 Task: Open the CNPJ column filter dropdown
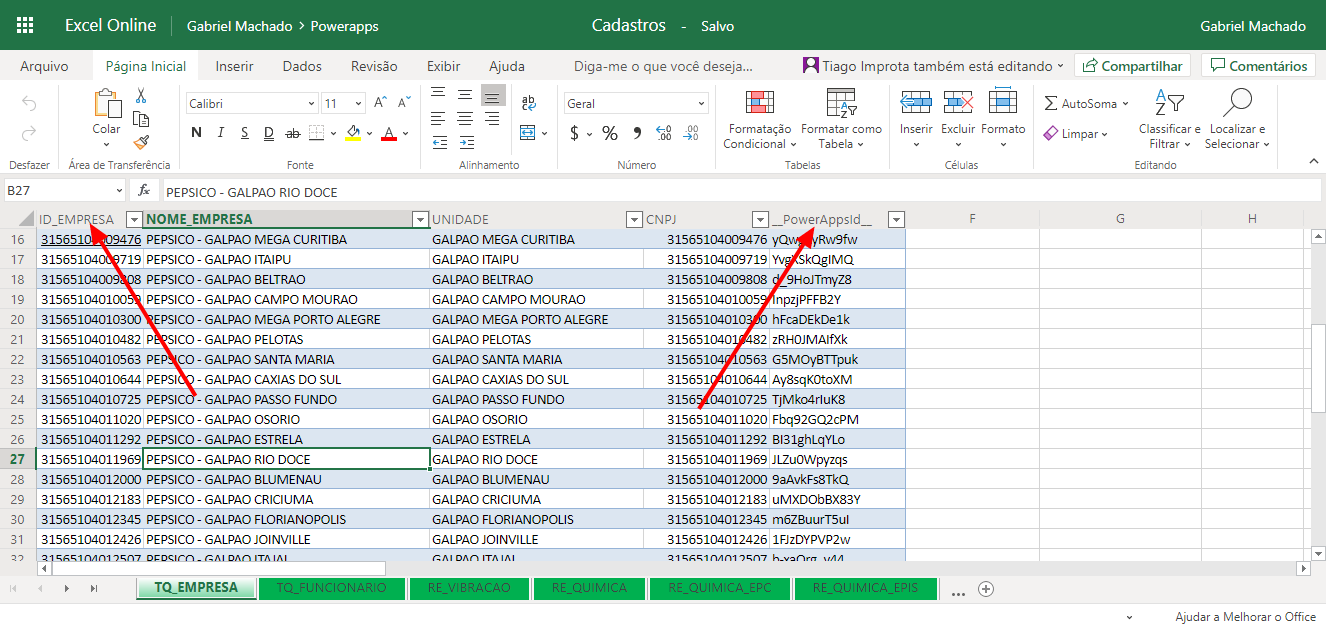coord(760,220)
